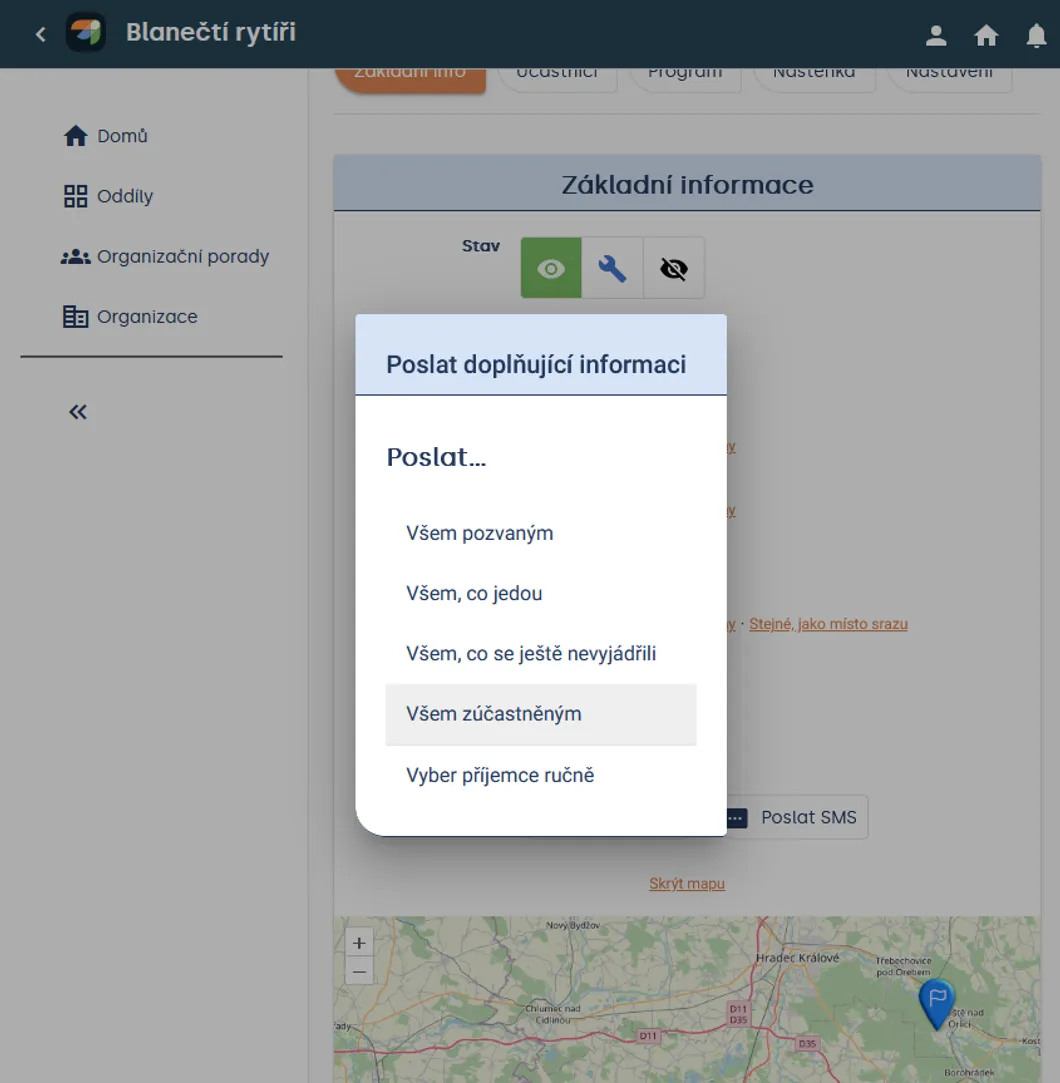The width and height of the screenshot is (1060, 1083).
Task: Open the user profile icon
Action: pos(936,35)
